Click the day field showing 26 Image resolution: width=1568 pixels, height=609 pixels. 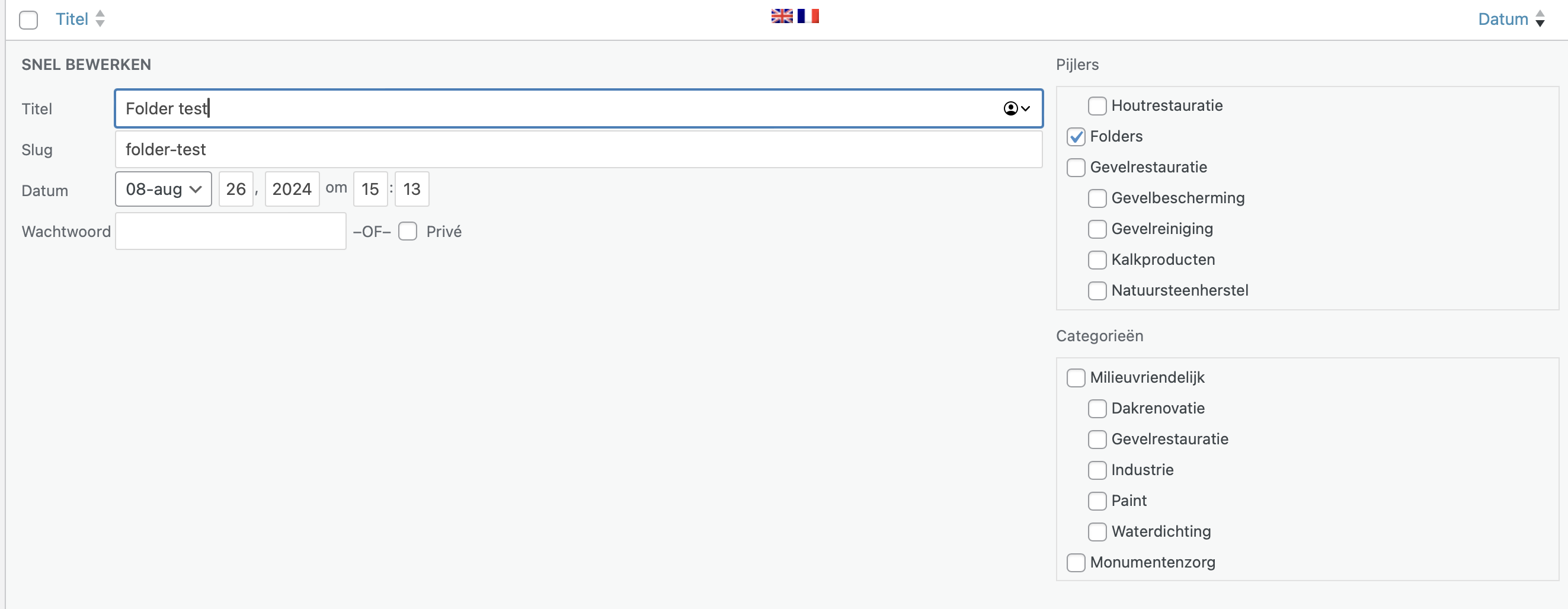pos(236,189)
